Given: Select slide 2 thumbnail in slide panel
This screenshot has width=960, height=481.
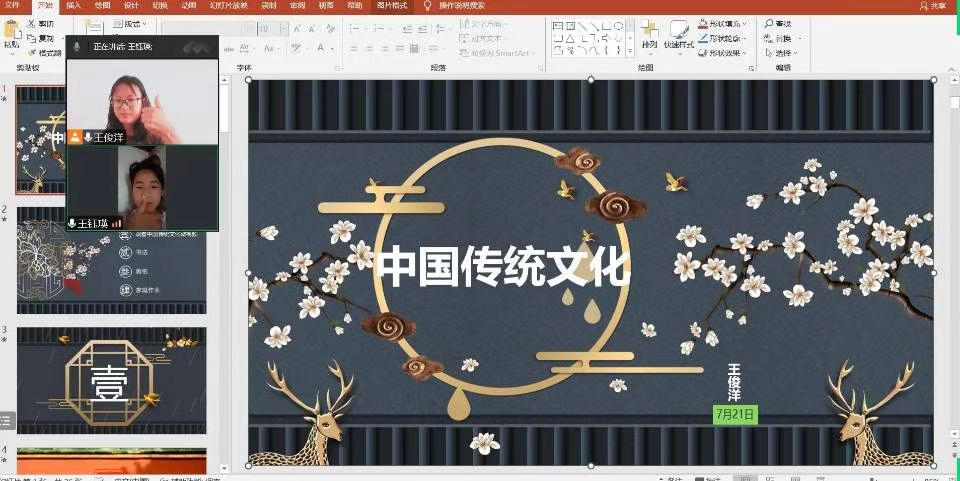Looking at the screenshot, I should click(x=111, y=260).
